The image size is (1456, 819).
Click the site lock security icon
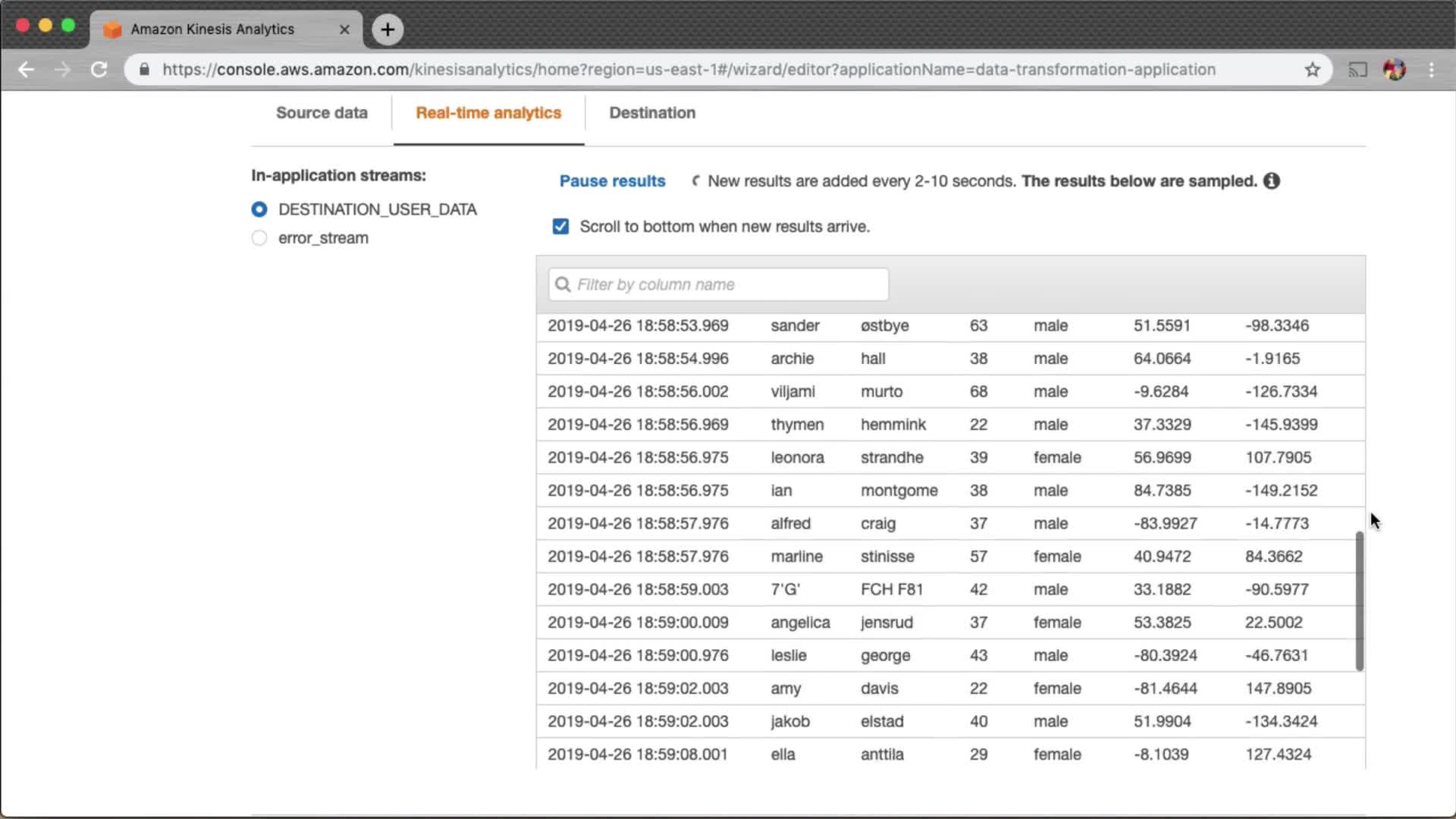[144, 70]
